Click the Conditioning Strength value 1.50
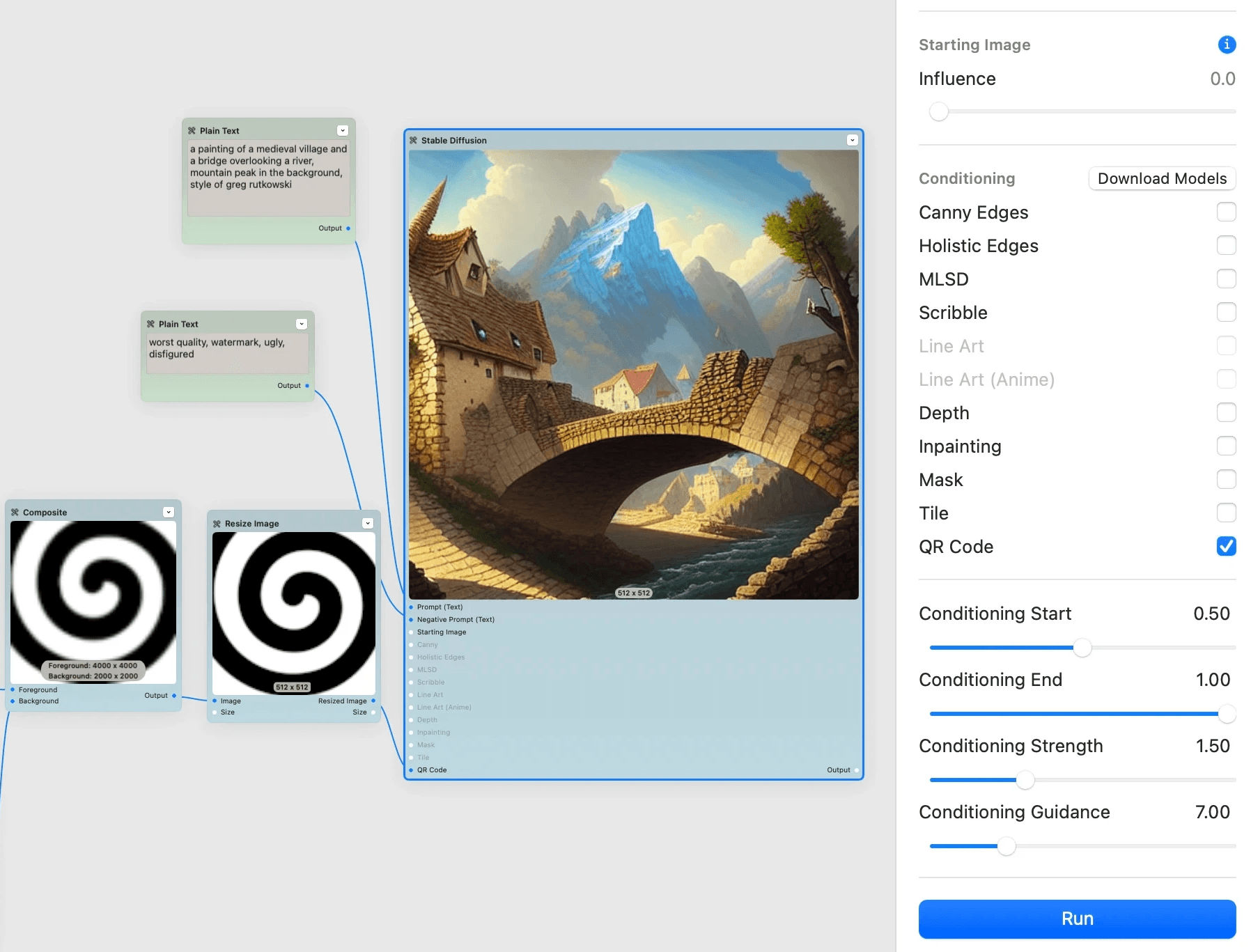The height and width of the screenshot is (952, 1251). pos(1213,746)
